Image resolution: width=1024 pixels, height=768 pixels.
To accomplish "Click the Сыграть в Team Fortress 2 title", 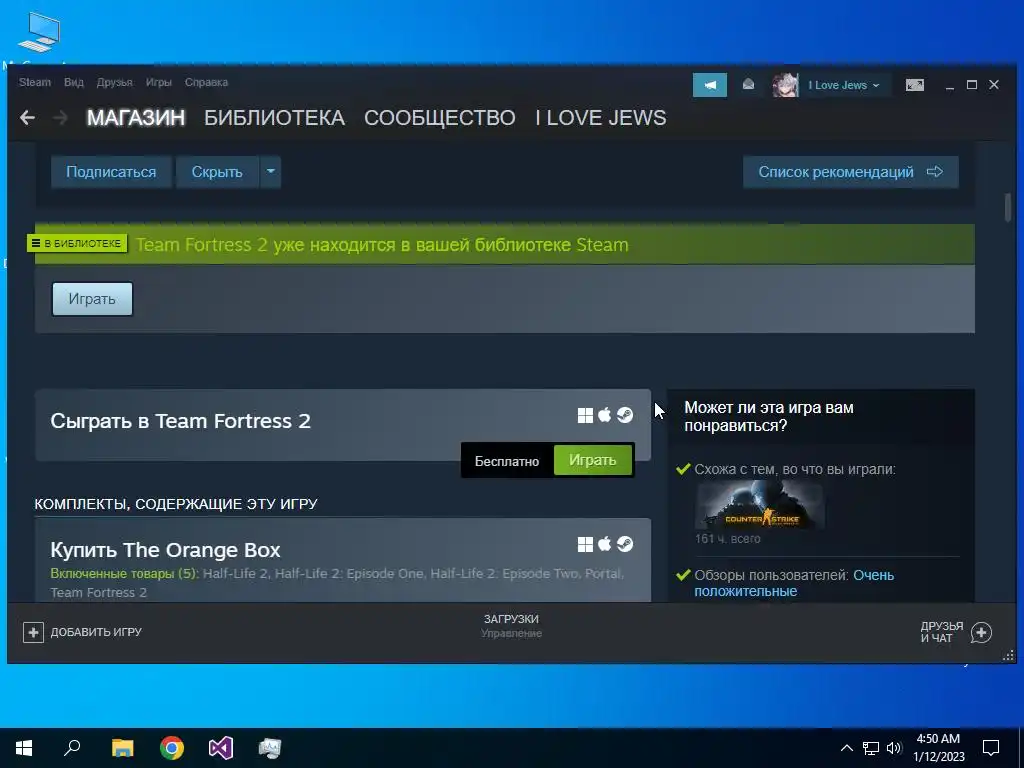I will point(180,421).
